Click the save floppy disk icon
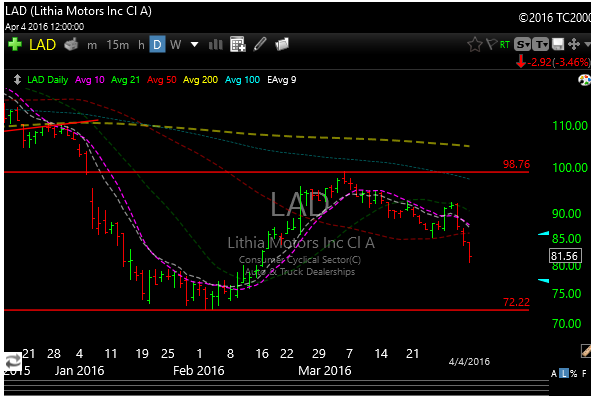Viewport: 591px width, 396px height. pos(558,44)
